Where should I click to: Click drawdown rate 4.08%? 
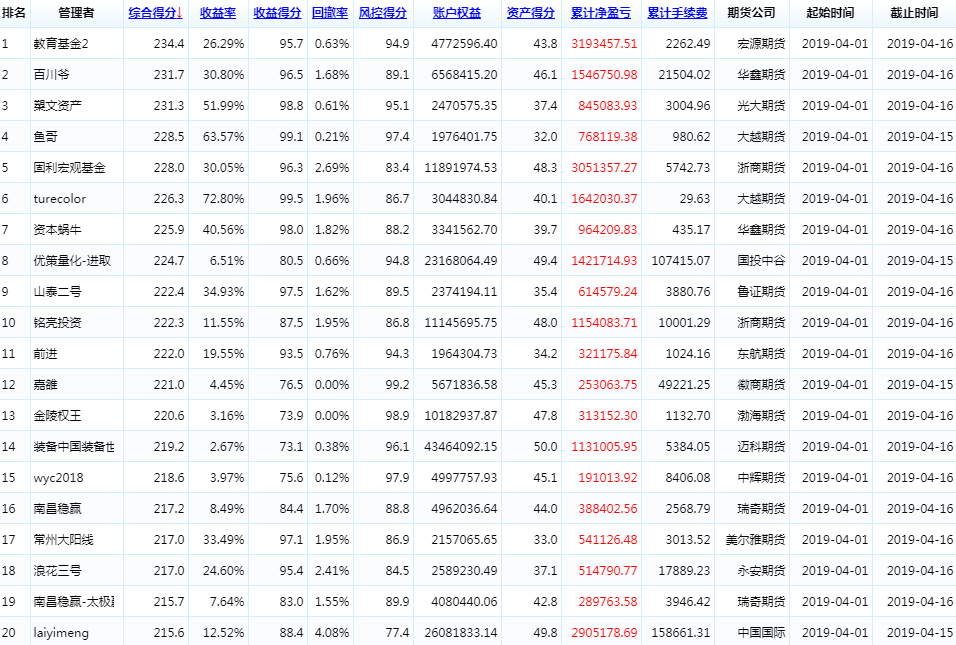tap(332, 633)
